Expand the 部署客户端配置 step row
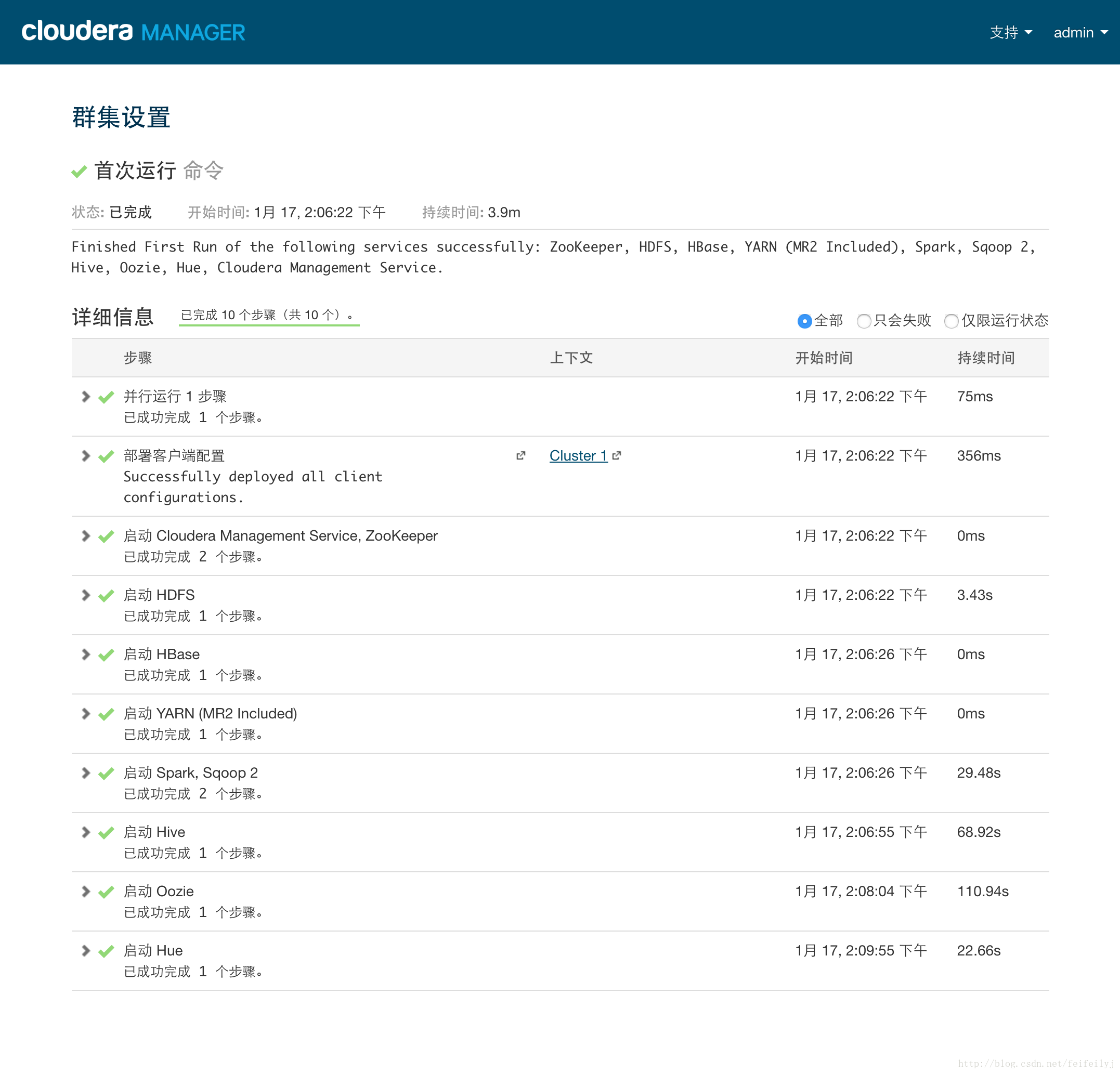This screenshot has height=1074, width=1120. click(x=86, y=456)
